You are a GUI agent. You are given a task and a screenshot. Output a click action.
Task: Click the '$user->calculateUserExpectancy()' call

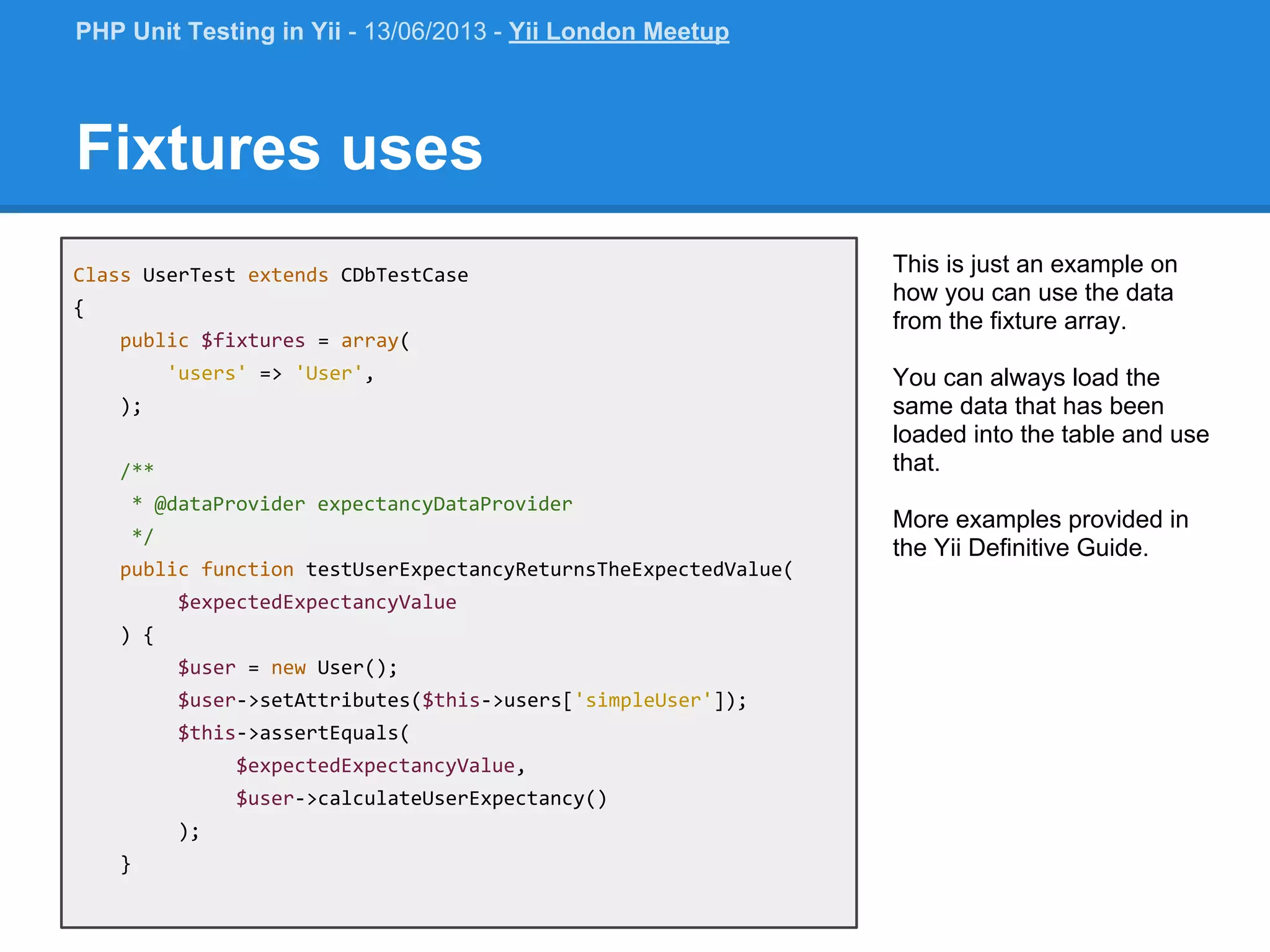421,798
